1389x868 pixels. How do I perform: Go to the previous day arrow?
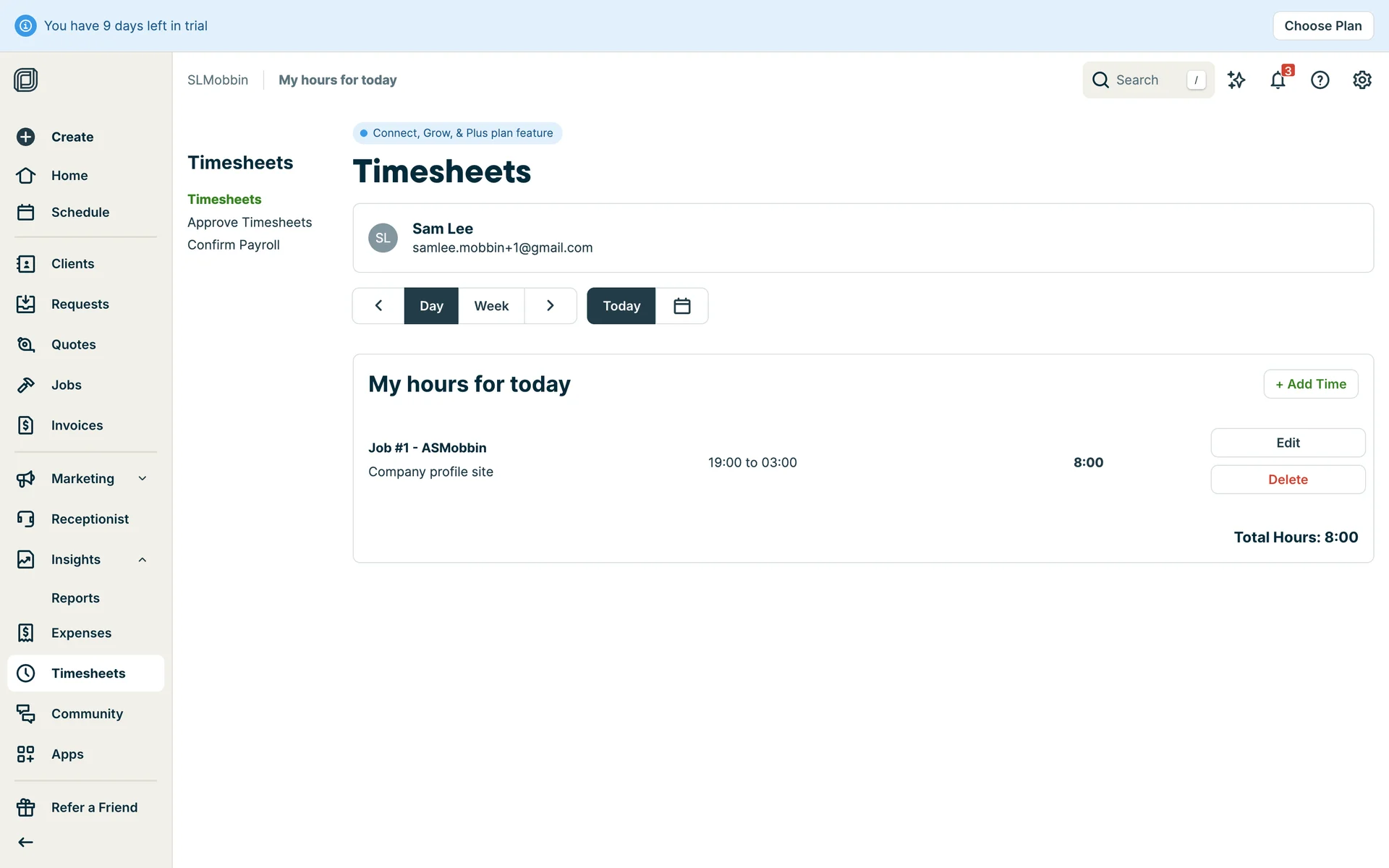(378, 306)
